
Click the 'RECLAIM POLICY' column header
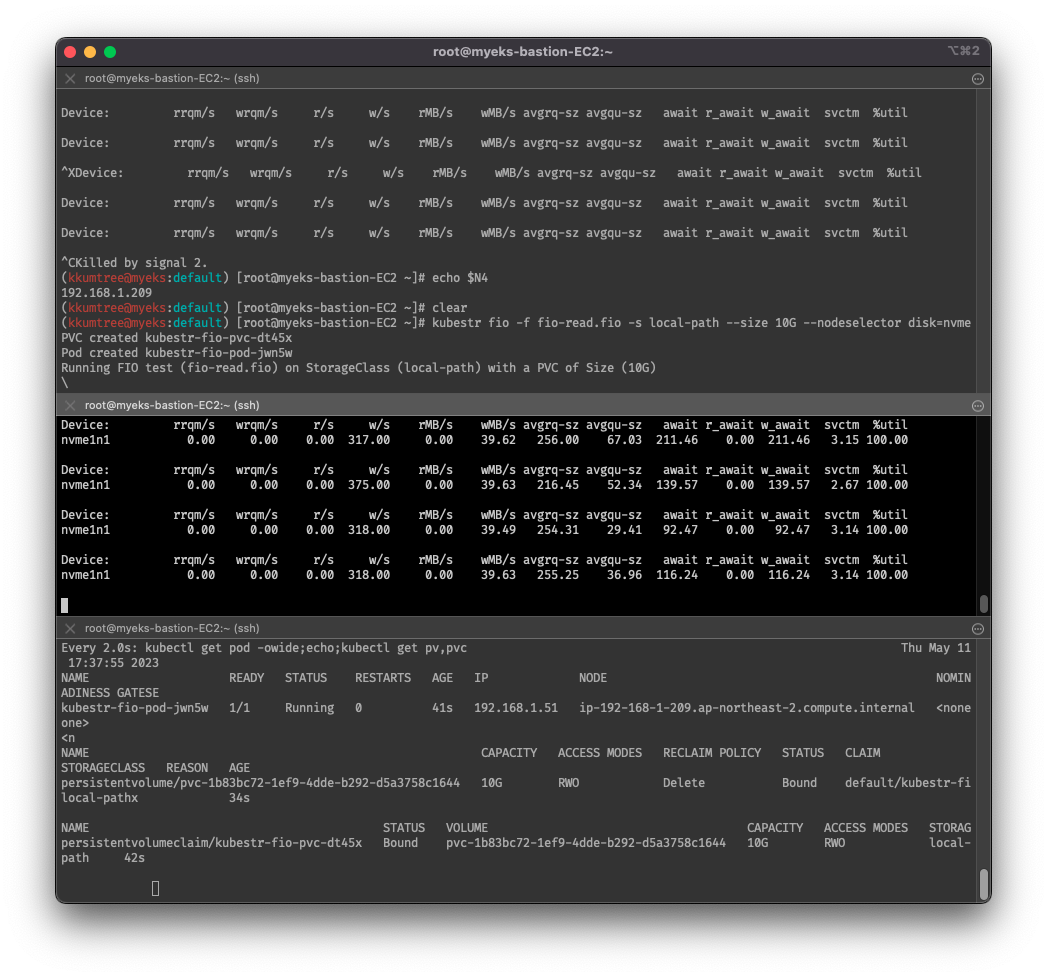[x=712, y=753]
